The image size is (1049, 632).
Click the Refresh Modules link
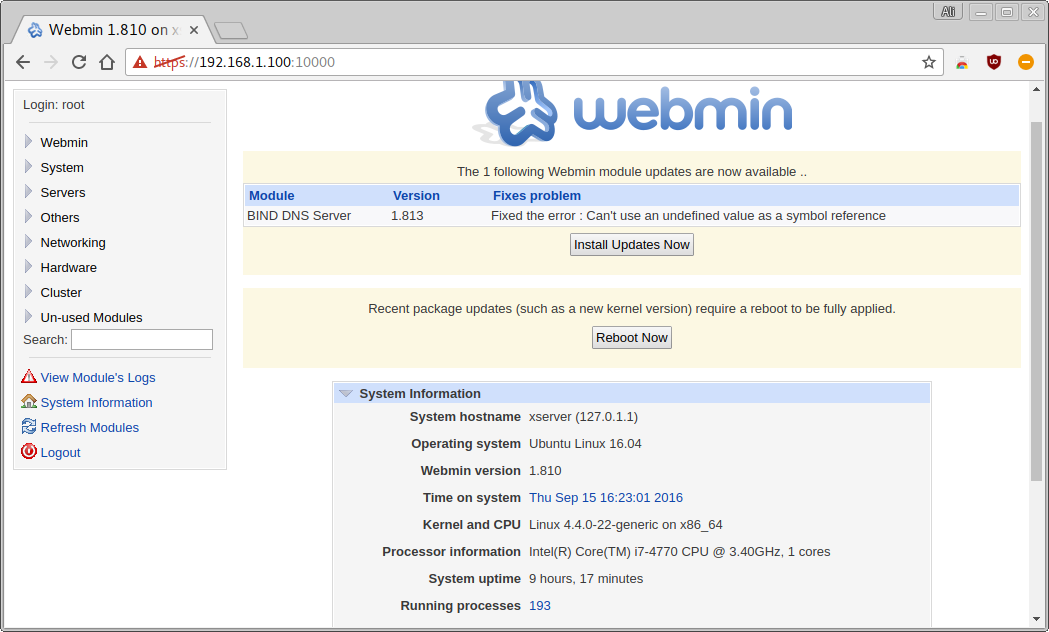click(90, 427)
